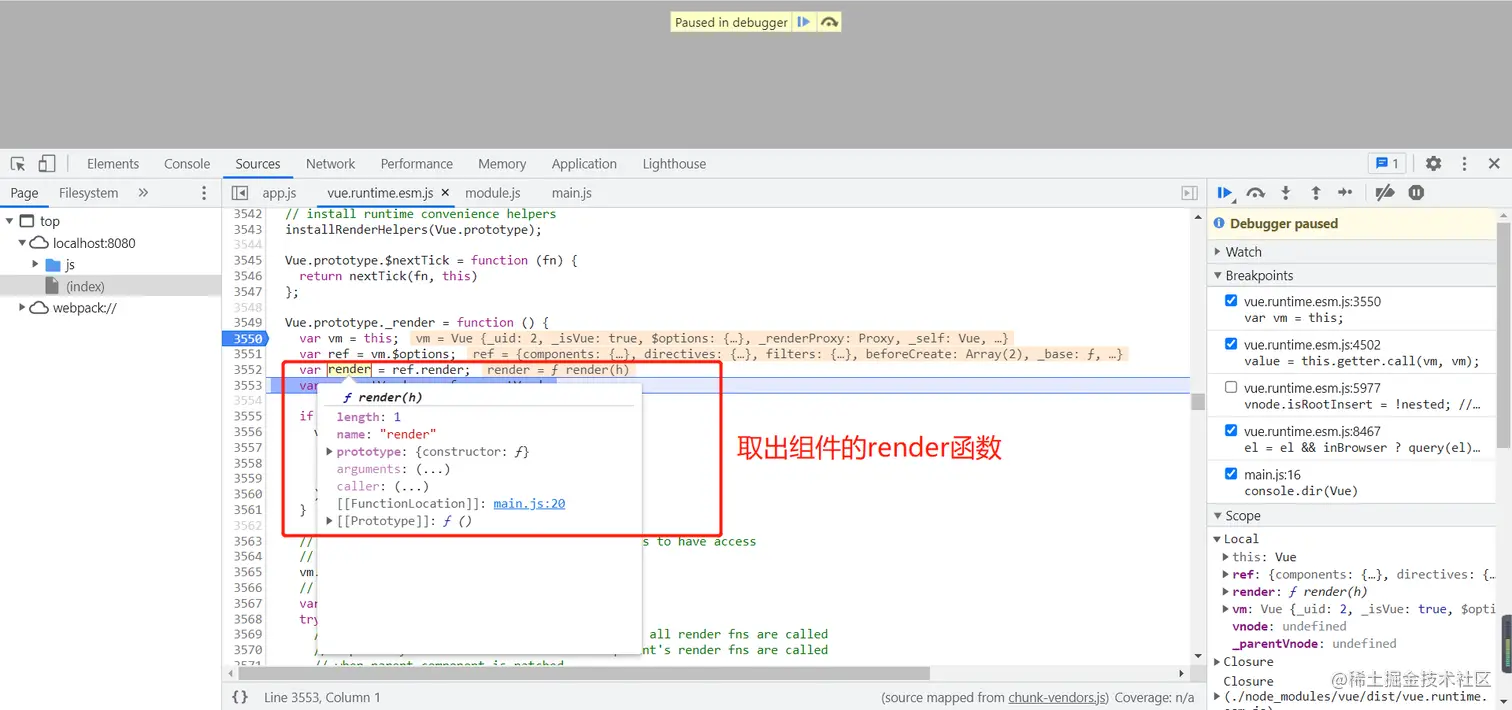Evaluate arguments getter in render popup
1512x710 pixels.
(433, 469)
